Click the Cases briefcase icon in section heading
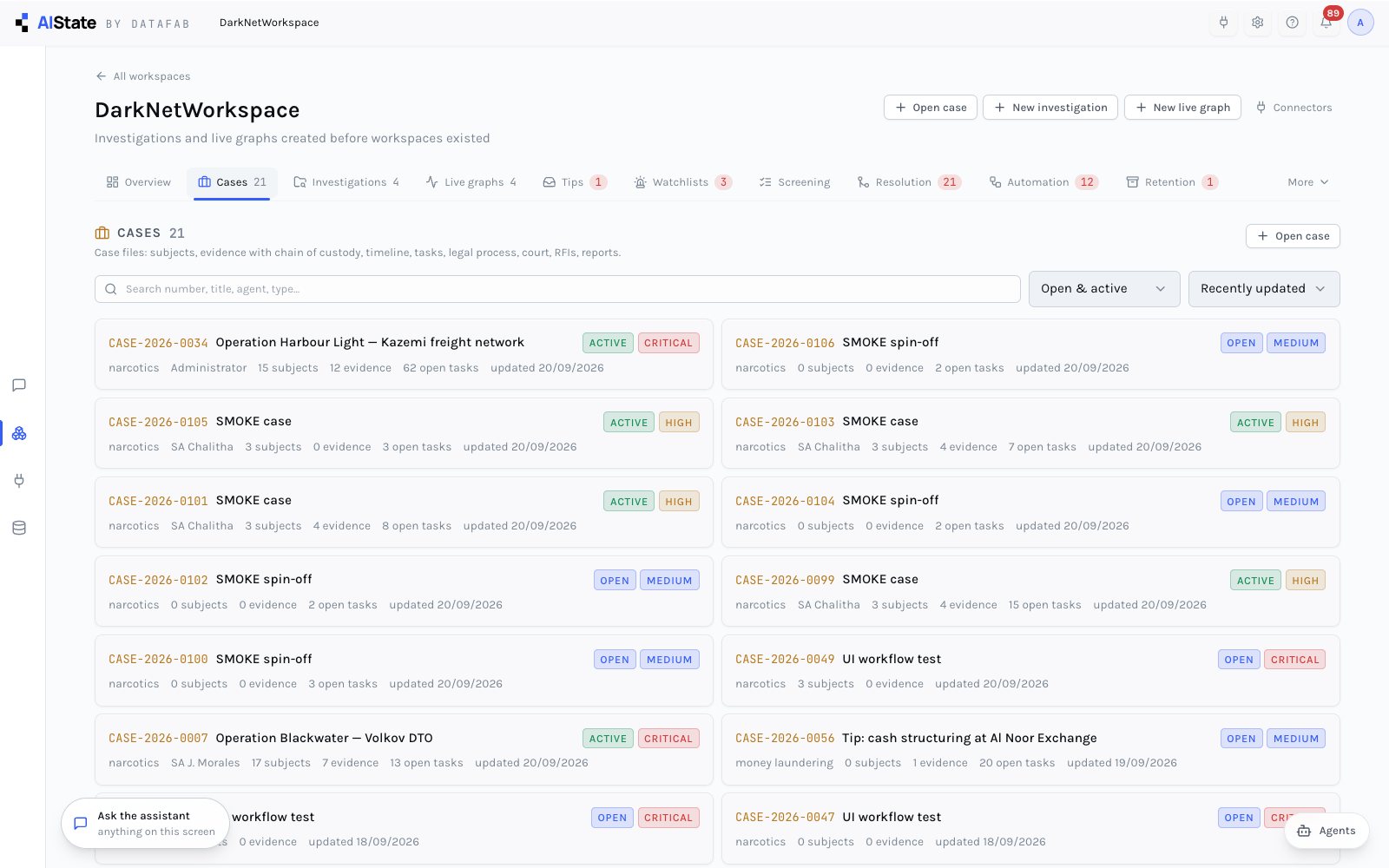The height and width of the screenshot is (868, 1389). point(102,233)
